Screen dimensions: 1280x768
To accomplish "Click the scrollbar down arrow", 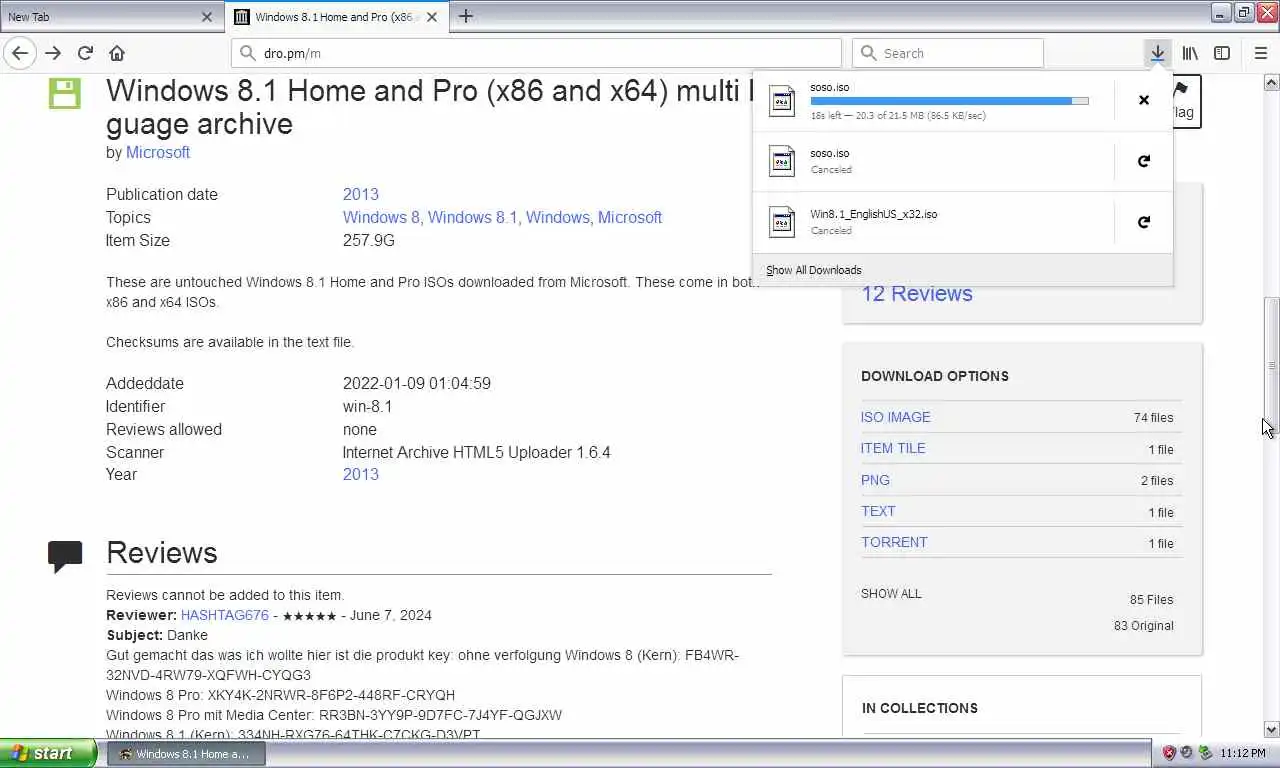I will click(x=1272, y=730).
